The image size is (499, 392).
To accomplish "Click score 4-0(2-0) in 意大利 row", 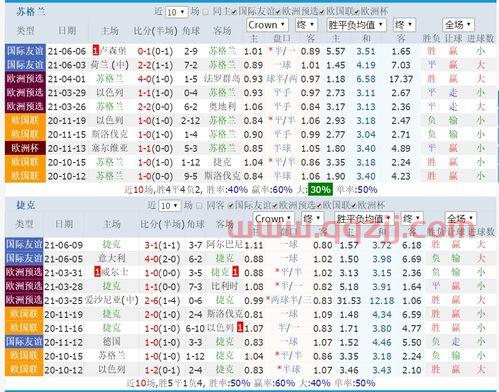I will pos(162,259).
